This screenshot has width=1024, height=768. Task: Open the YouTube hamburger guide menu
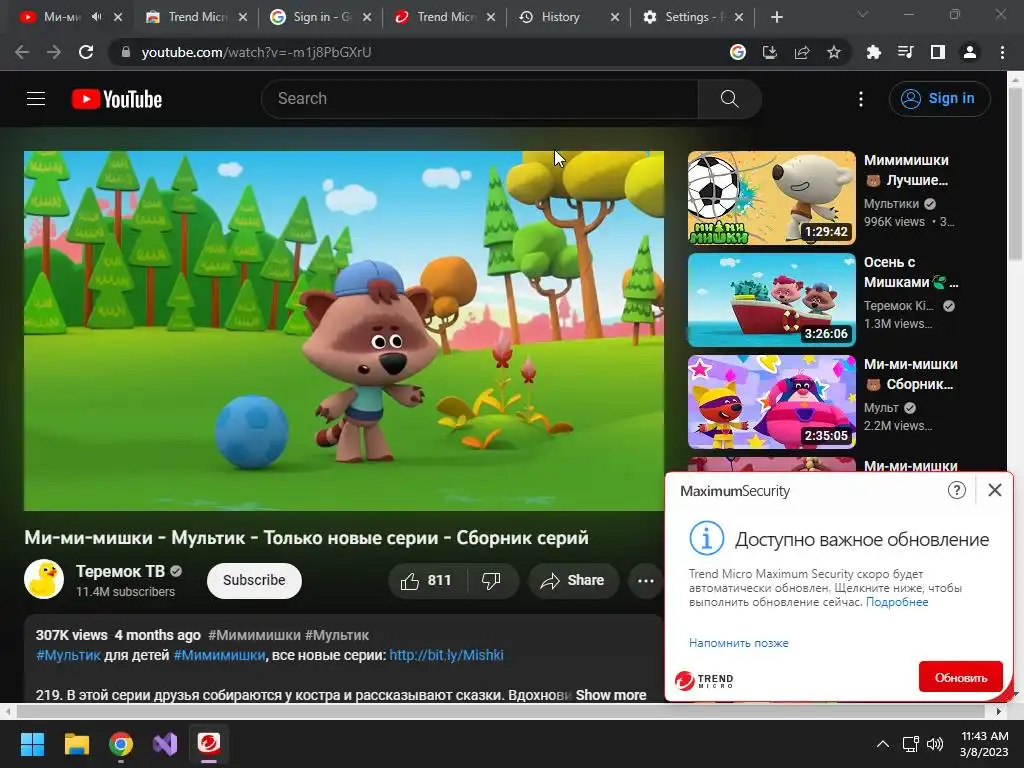tap(36, 99)
